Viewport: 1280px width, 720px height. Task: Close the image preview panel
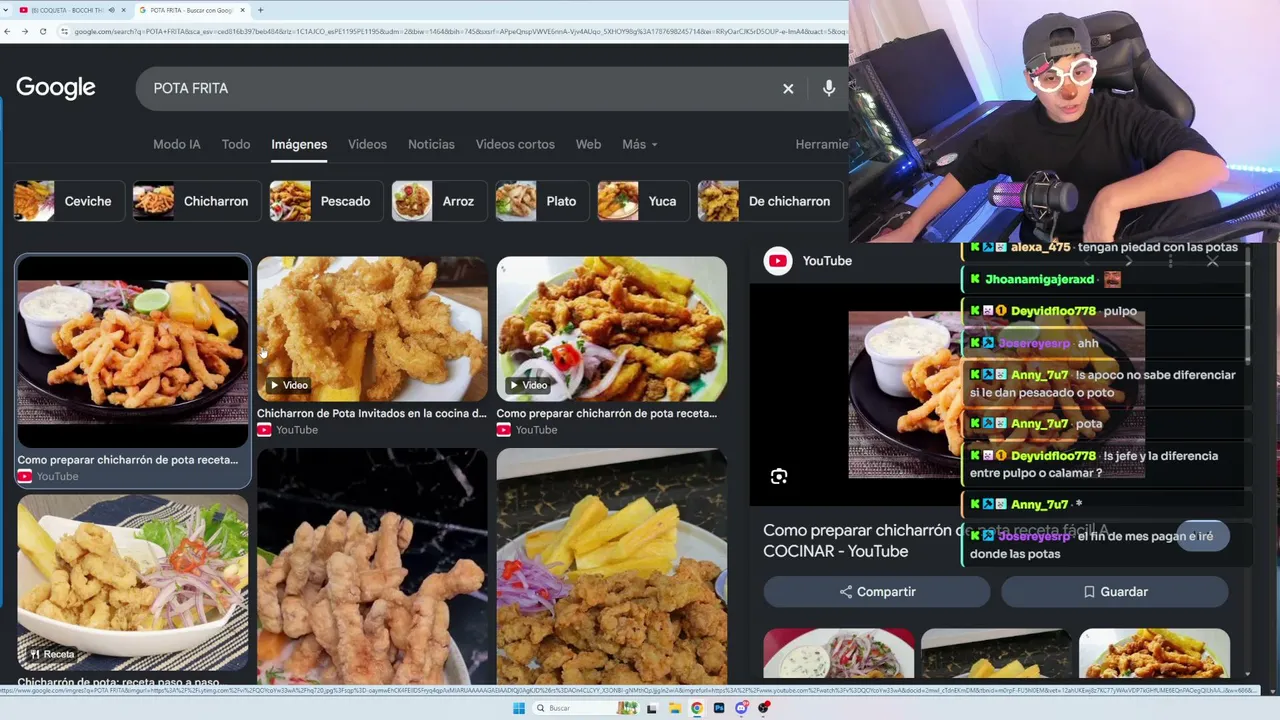pos(1212,261)
